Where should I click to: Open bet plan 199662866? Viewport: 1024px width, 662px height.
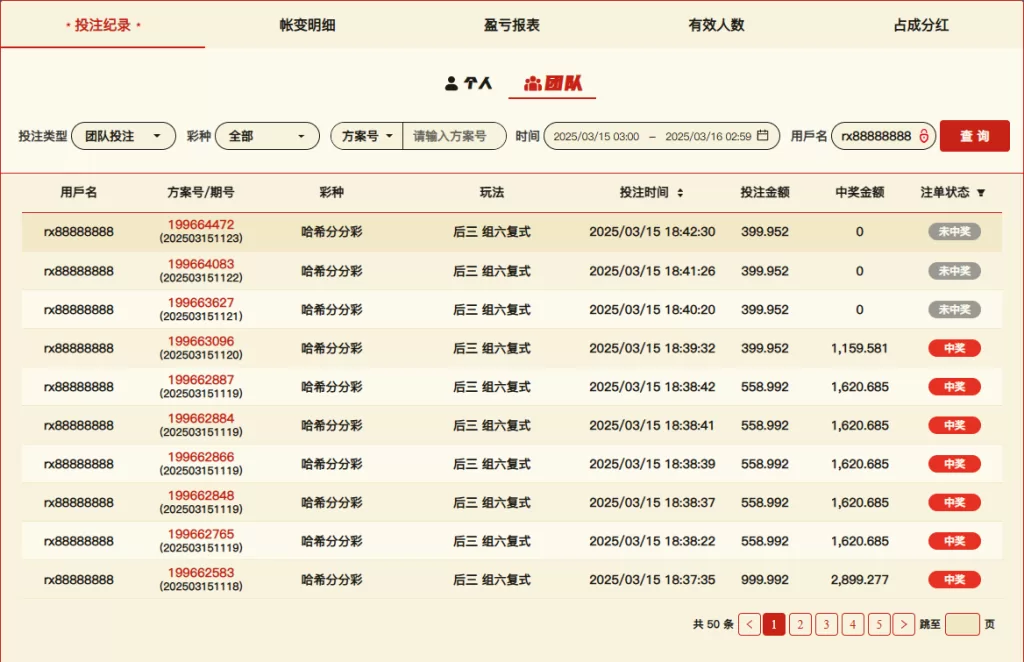[200, 456]
